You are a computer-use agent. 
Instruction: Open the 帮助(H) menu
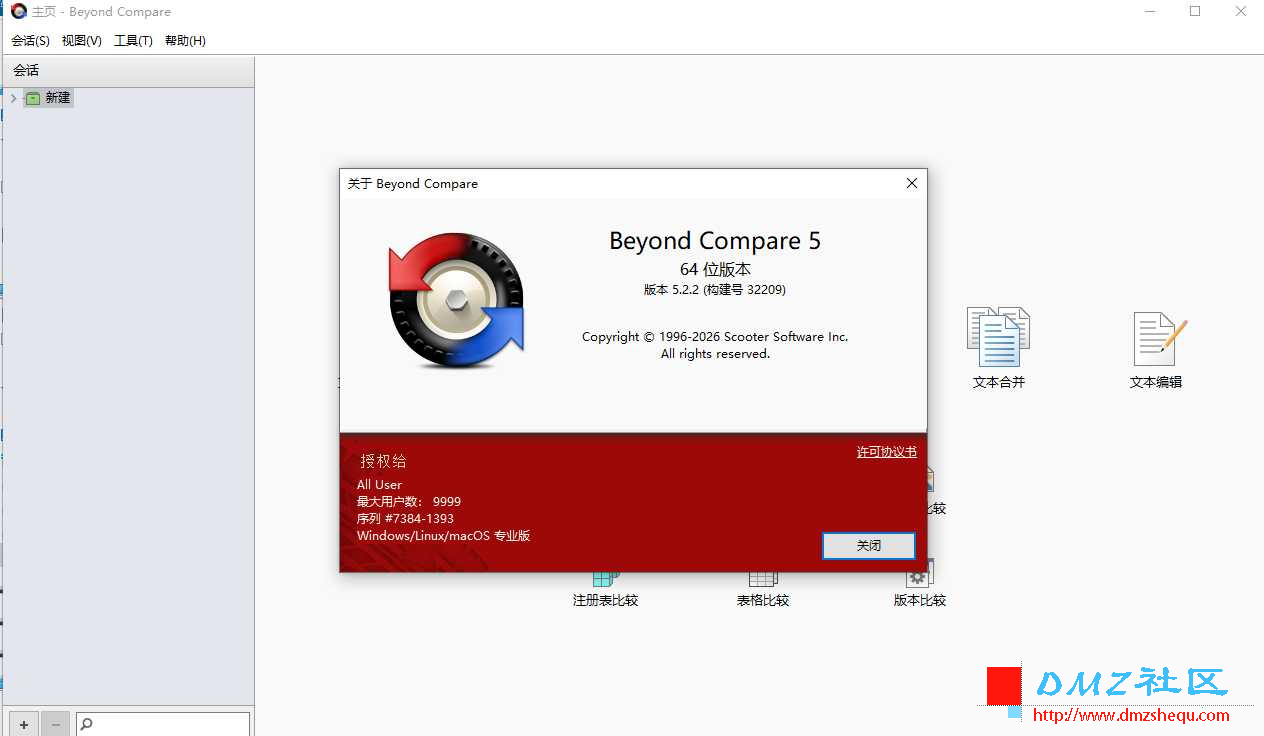[x=185, y=40]
